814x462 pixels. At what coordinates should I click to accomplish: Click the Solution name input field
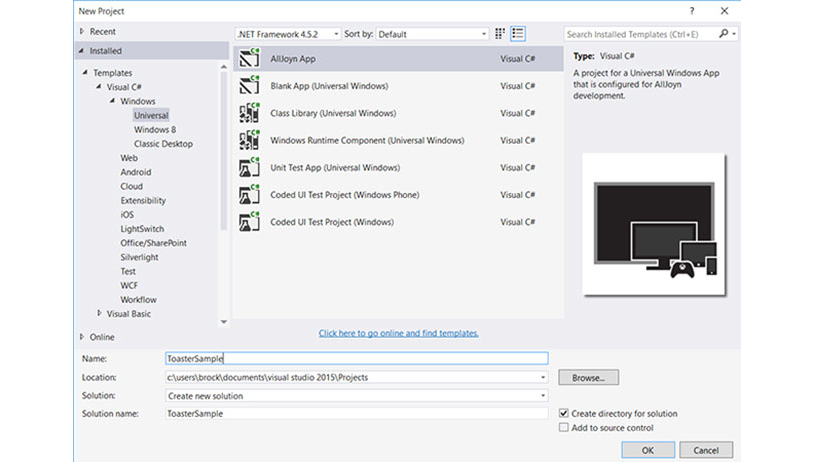[357, 413]
